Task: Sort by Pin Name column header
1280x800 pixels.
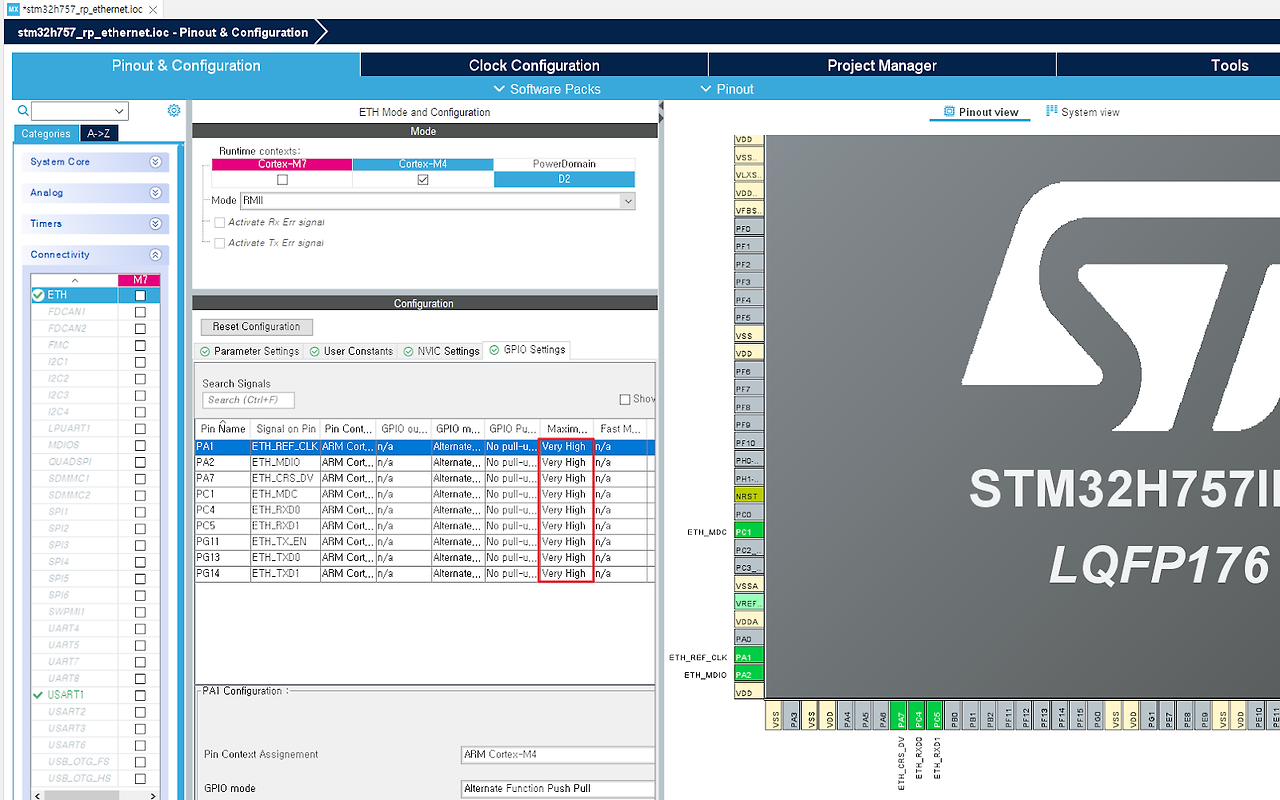Action: [x=222, y=429]
